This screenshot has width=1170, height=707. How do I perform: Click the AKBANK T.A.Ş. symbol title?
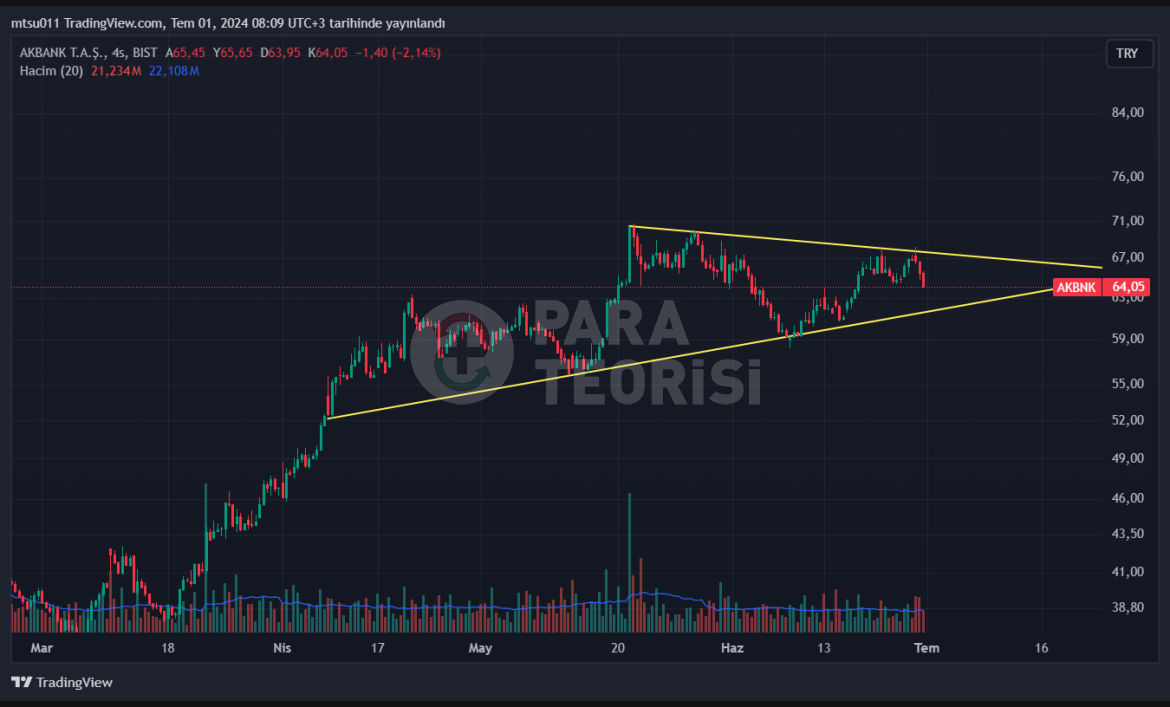pyautogui.click(x=62, y=53)
